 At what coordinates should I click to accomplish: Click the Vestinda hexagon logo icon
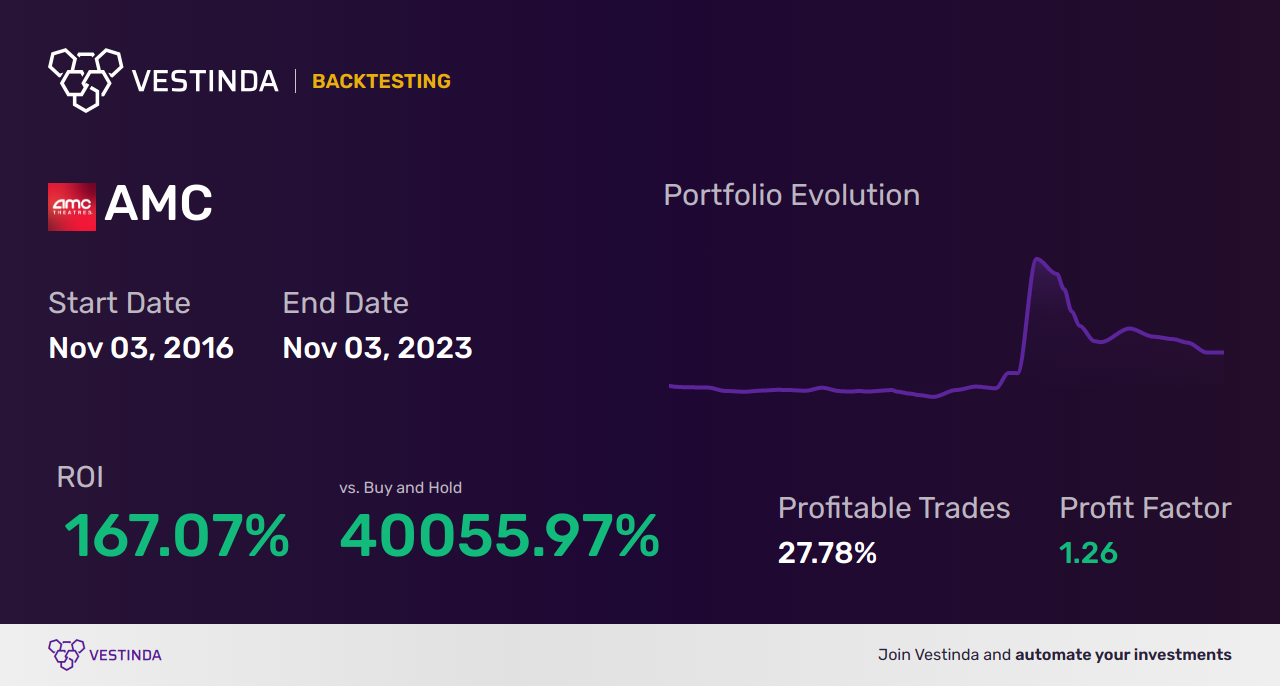84,80
